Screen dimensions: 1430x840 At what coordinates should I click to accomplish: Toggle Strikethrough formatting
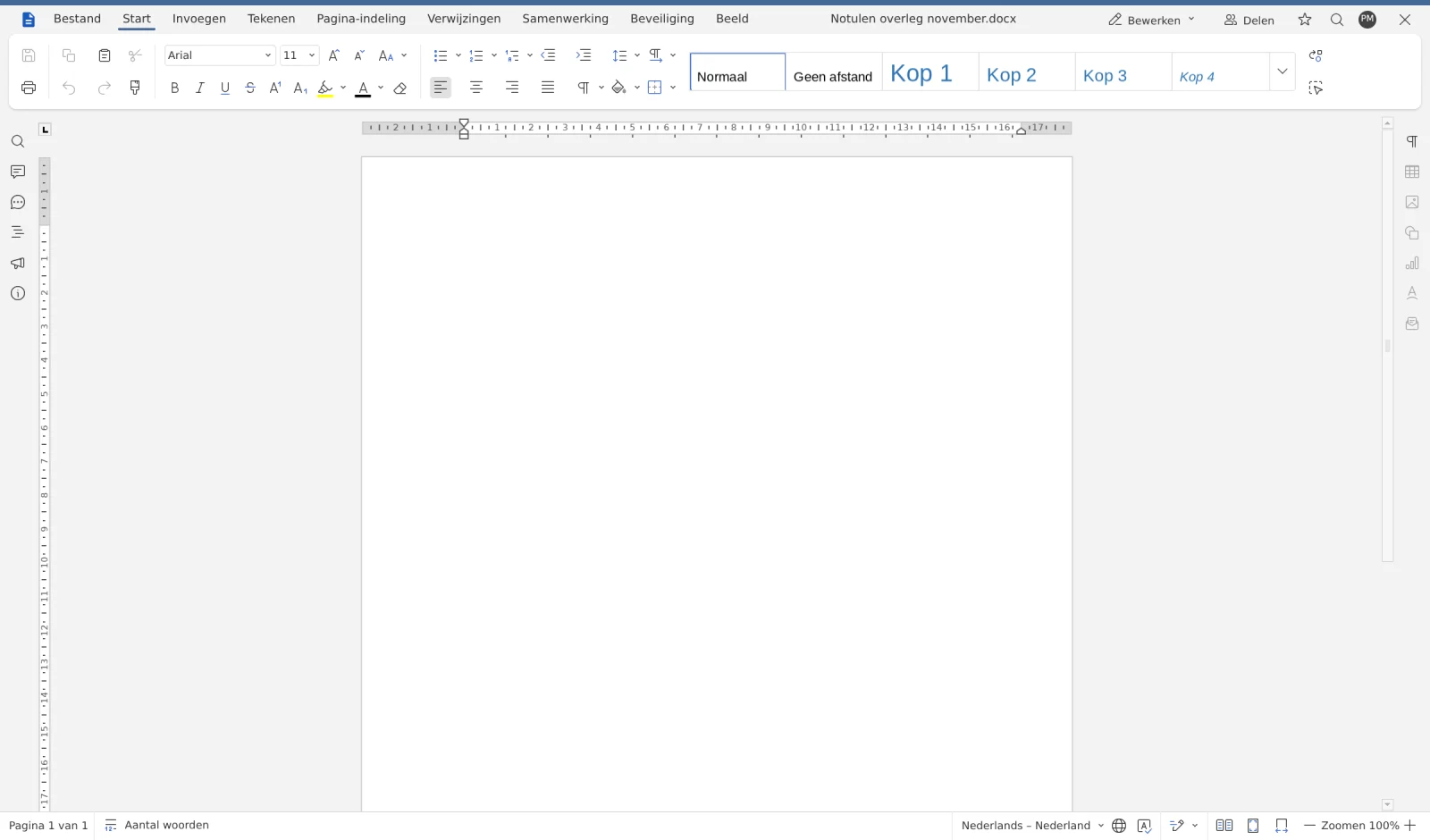click(x=250, y=88)
